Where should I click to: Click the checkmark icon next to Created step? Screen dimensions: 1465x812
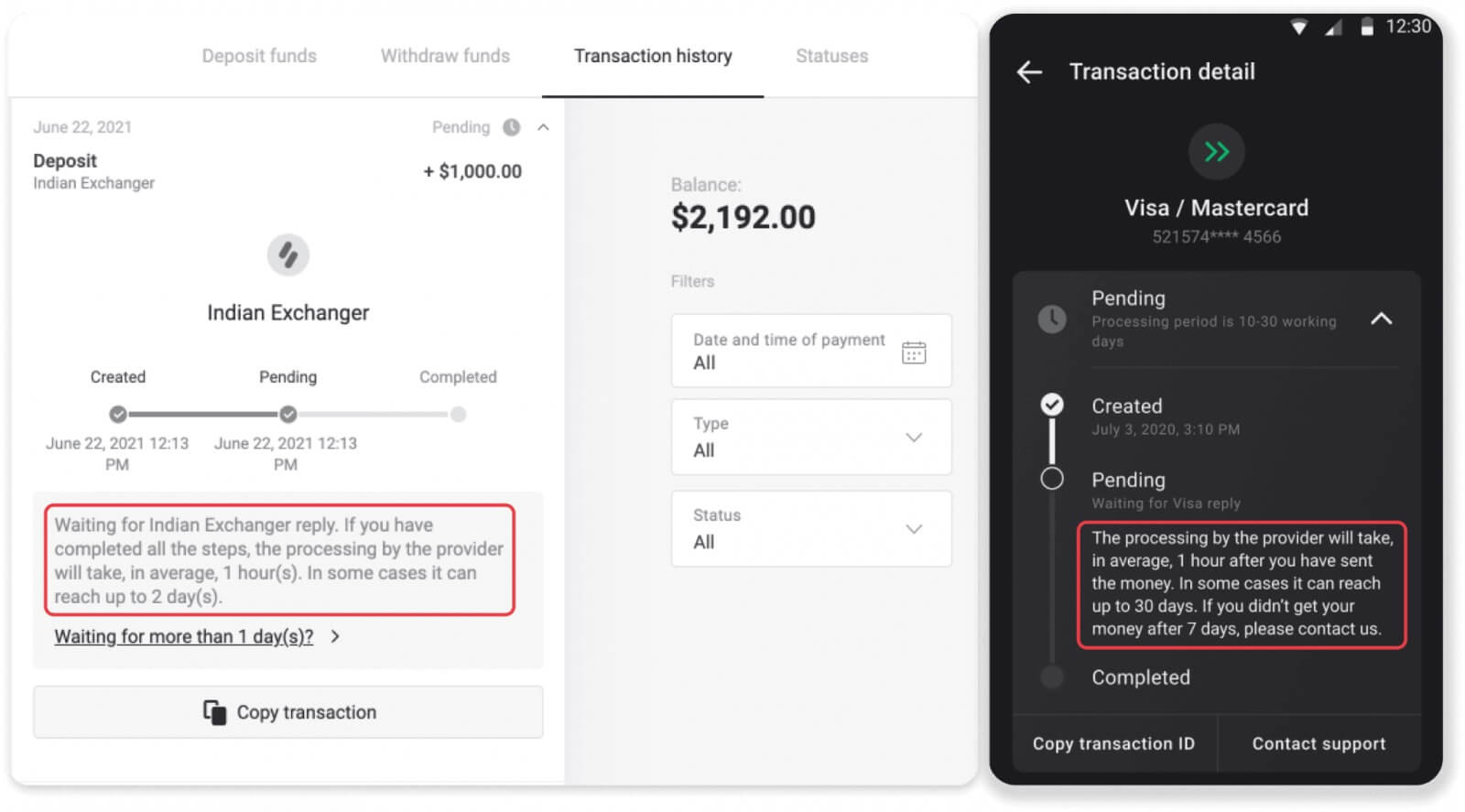click(1052, 404)
